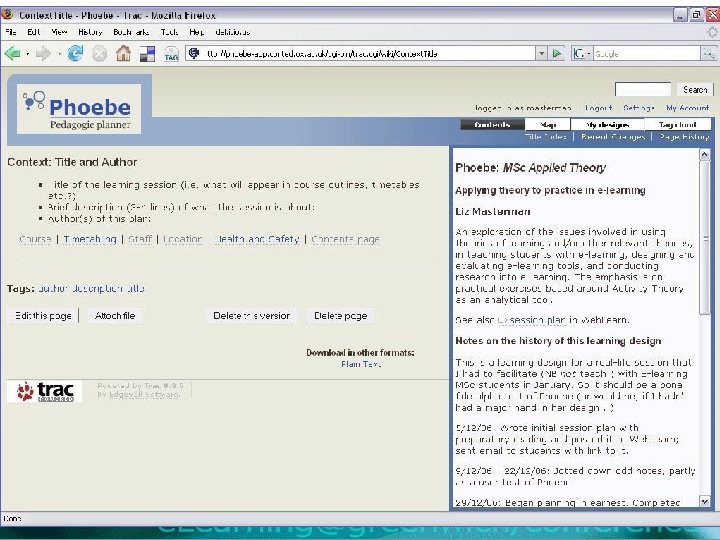Click the trac paw logo
The height and width of the screenshot is (540, 720).
45,391
